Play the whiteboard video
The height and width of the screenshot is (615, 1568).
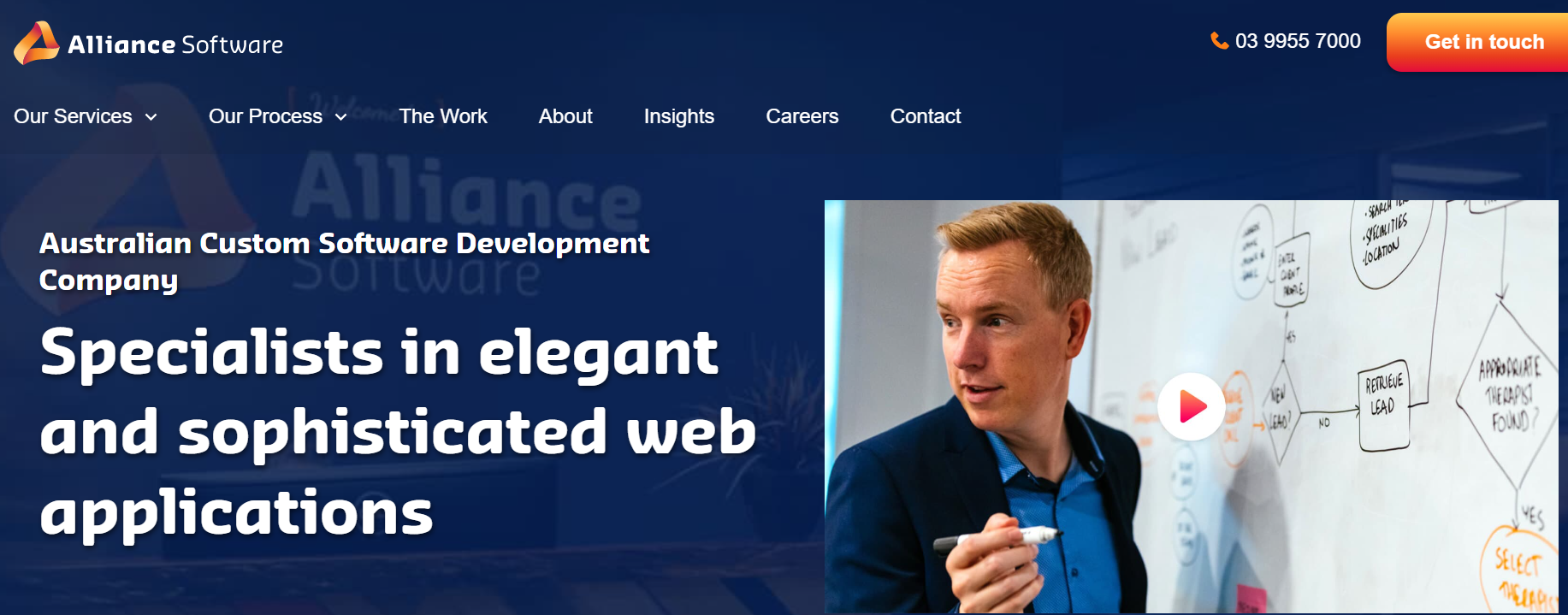(1191, 406)
